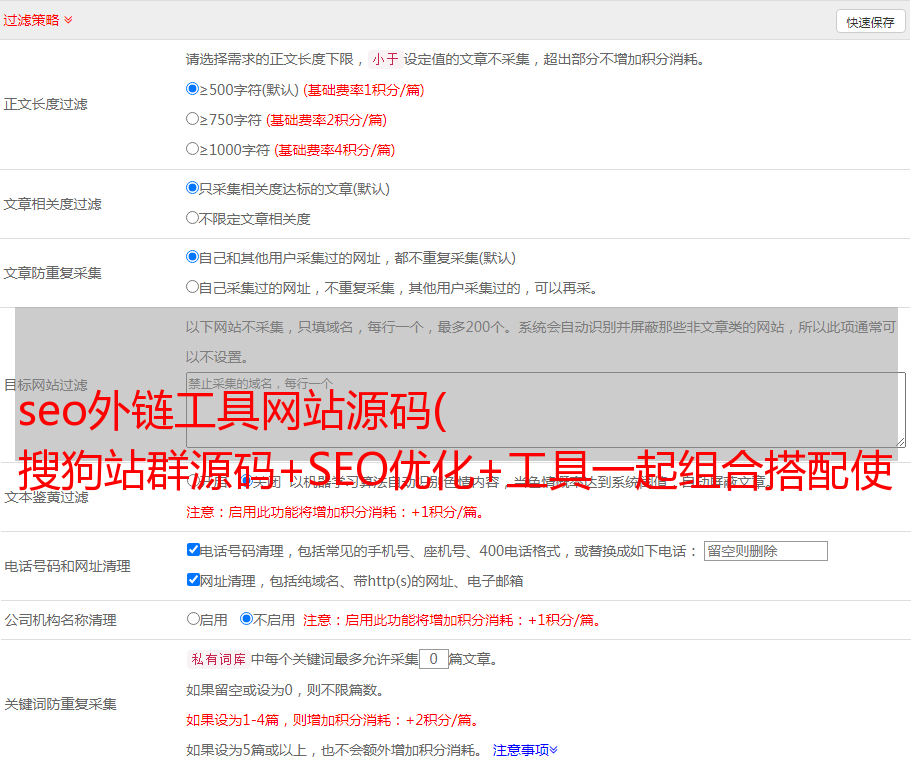Collapse the 过滤策略 section header
Viewport: 912px width, 768px height.
(38, 20)
